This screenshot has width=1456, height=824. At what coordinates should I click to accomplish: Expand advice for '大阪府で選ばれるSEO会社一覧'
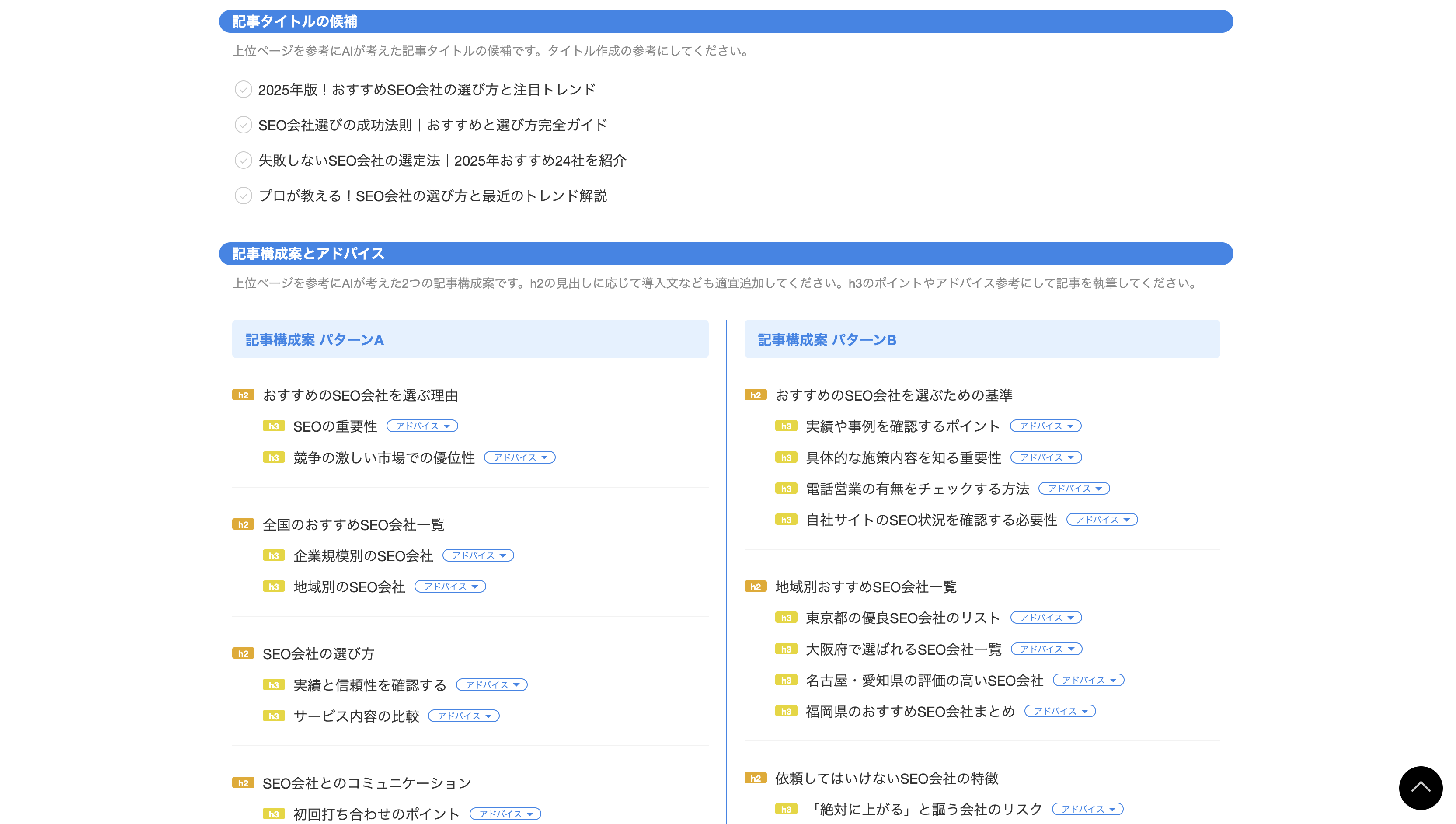tap(1046, 649)
